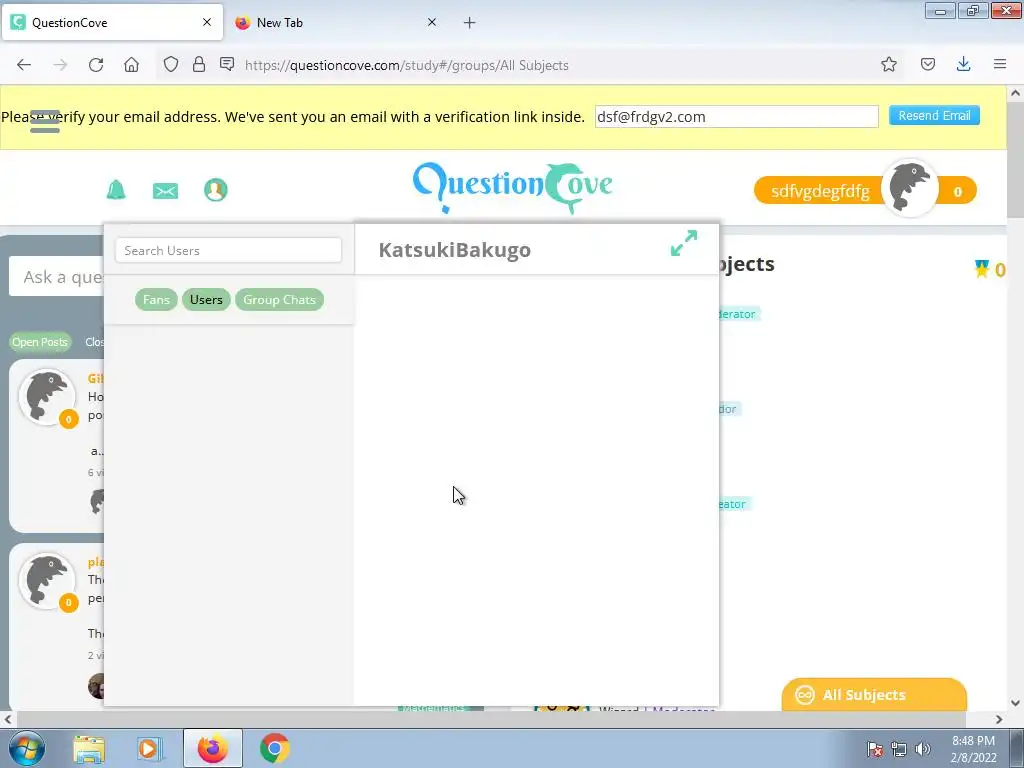1024x768 pixels.
Task: Open the browser home page
Action: point(131,65)
